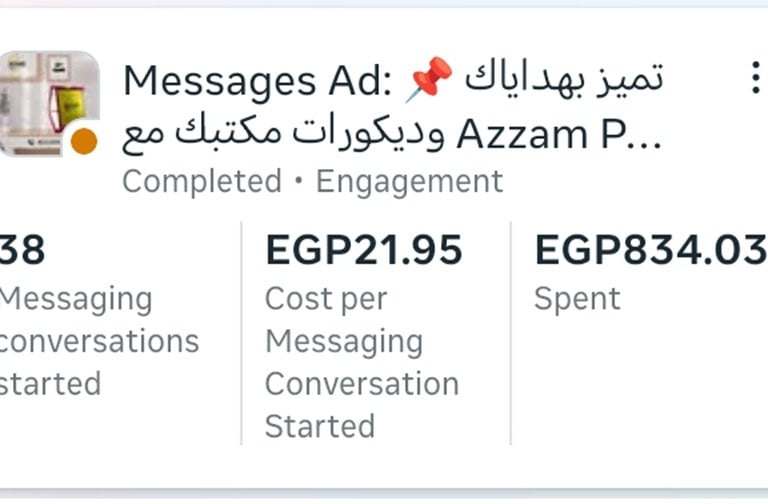
Task: Click the "Completed" status label
Action: pyautogui.click(x=202, y=181)
